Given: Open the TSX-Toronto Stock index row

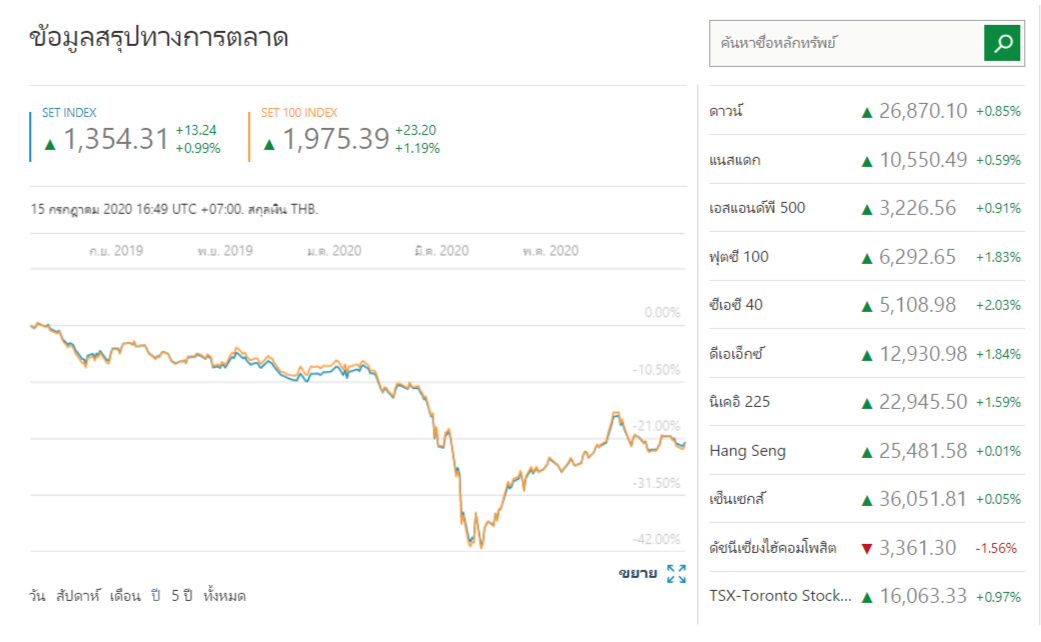Looking at the screenshot, I should click(780, 596).
